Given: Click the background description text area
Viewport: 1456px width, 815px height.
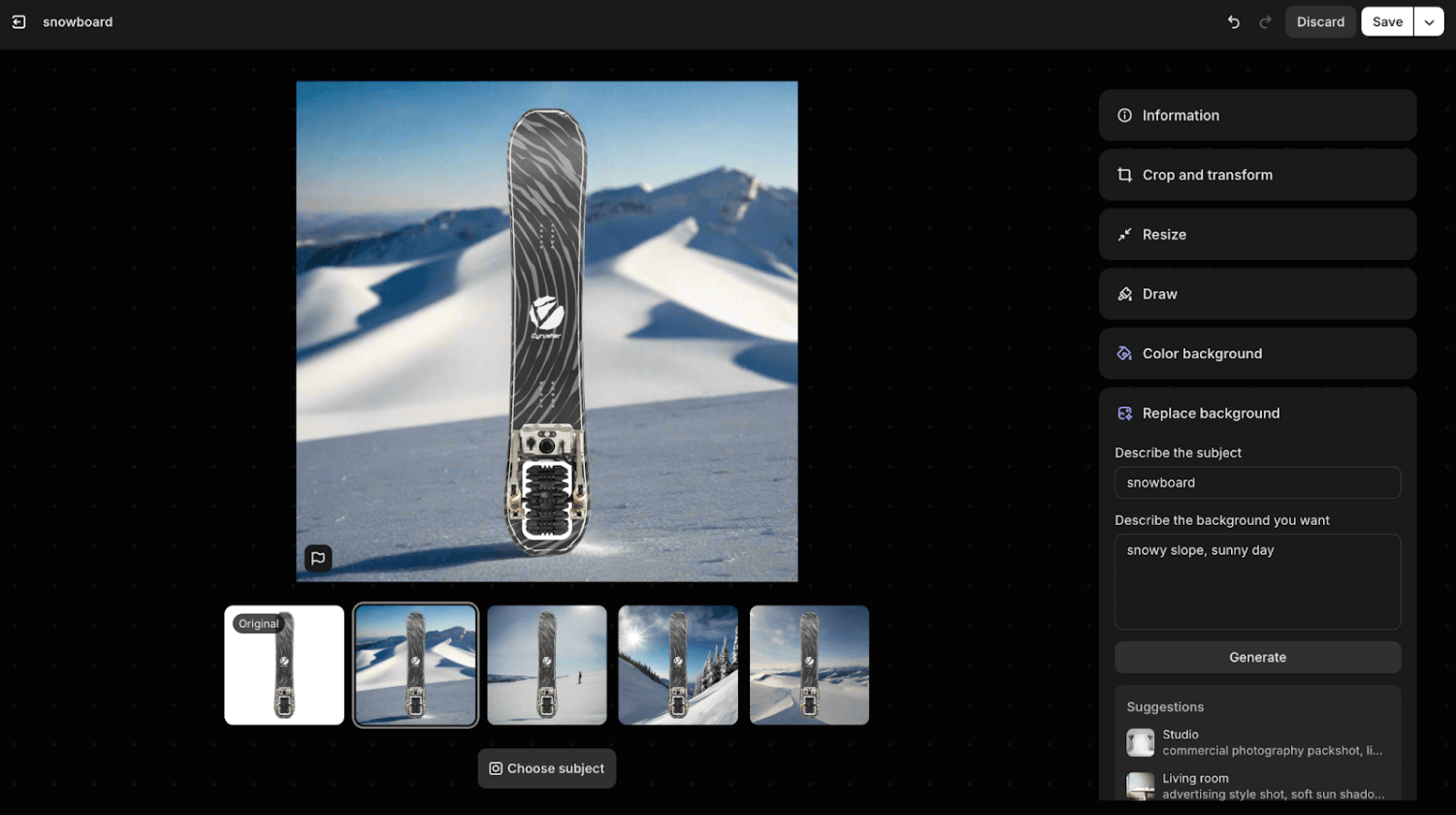Looking at the screenshot, I should pyautogui.click(x=1257, y=581).
